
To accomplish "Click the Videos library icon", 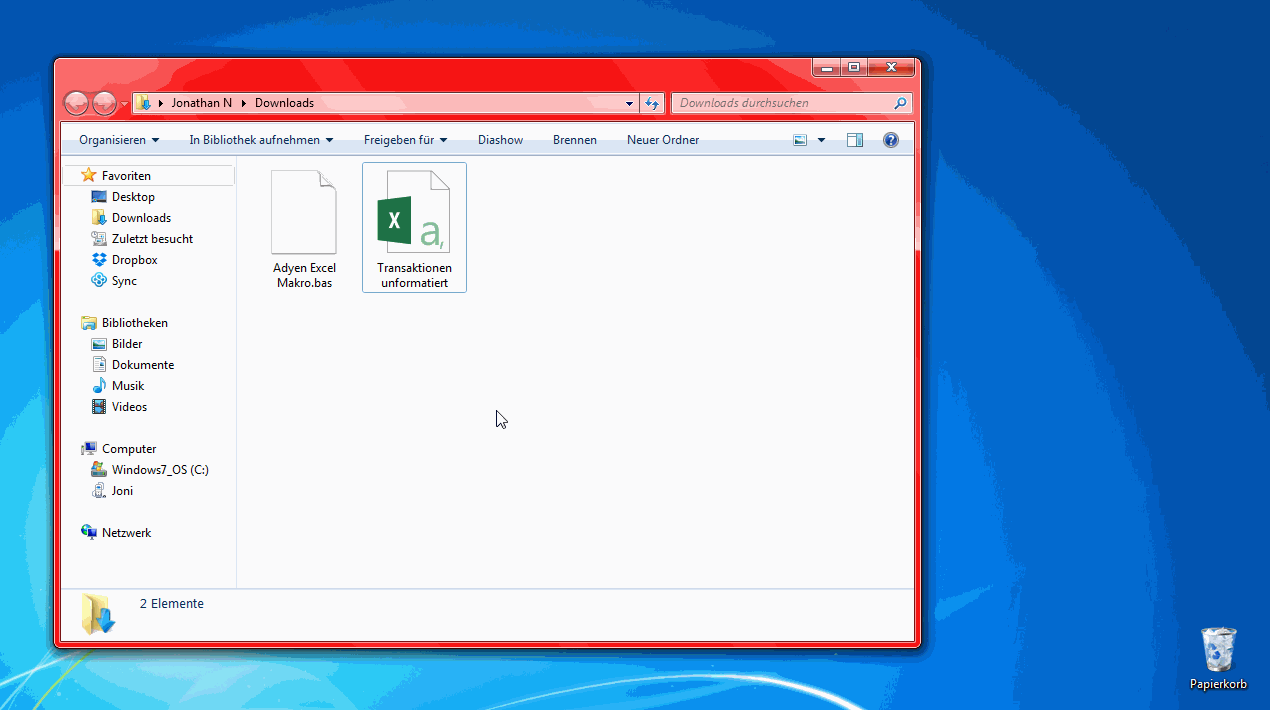I will click(x=99, y=407).
